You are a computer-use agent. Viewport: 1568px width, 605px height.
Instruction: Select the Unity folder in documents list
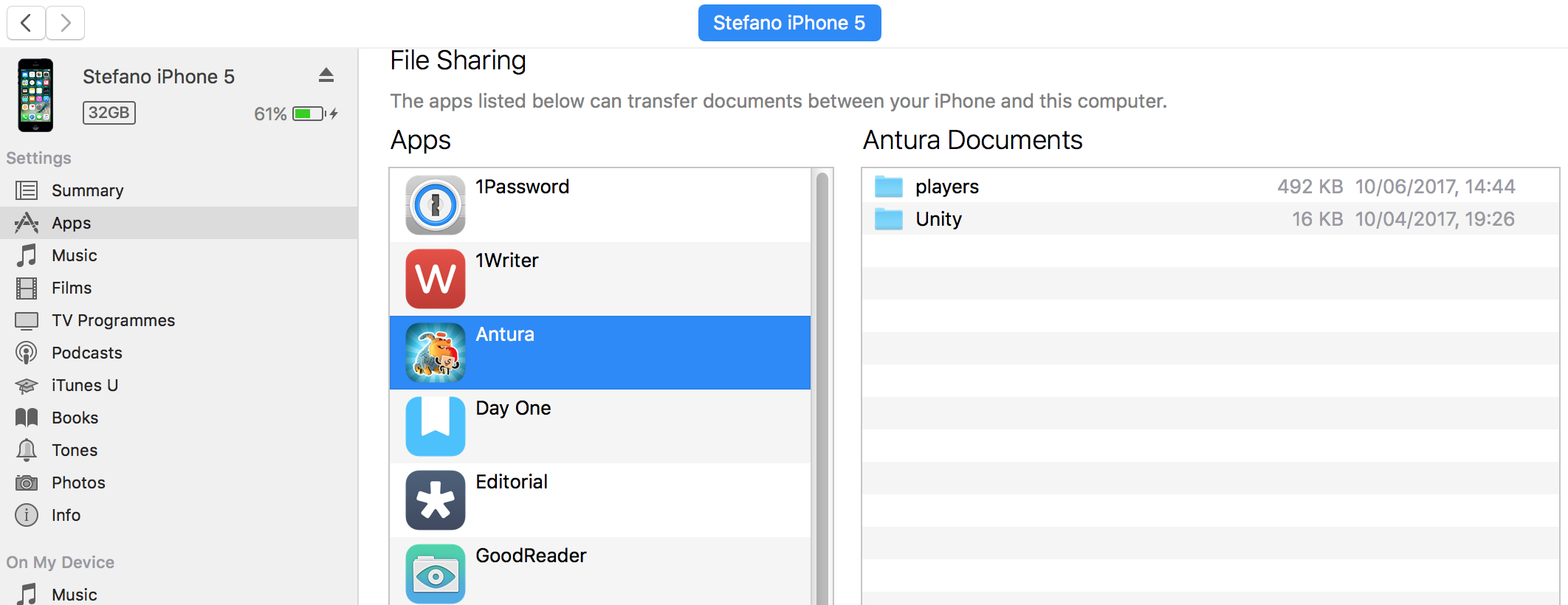click(x=938, y=219)
